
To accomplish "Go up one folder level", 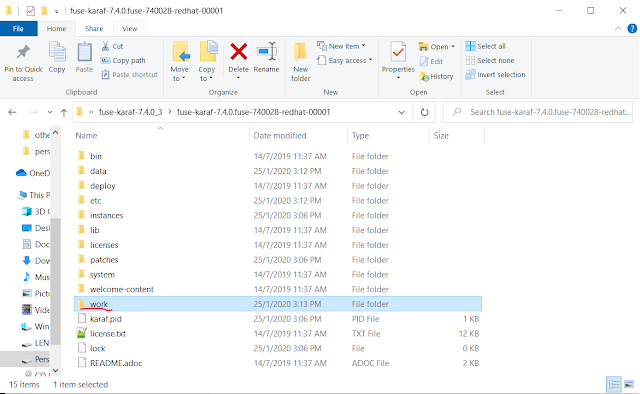I will coord(64,113).
